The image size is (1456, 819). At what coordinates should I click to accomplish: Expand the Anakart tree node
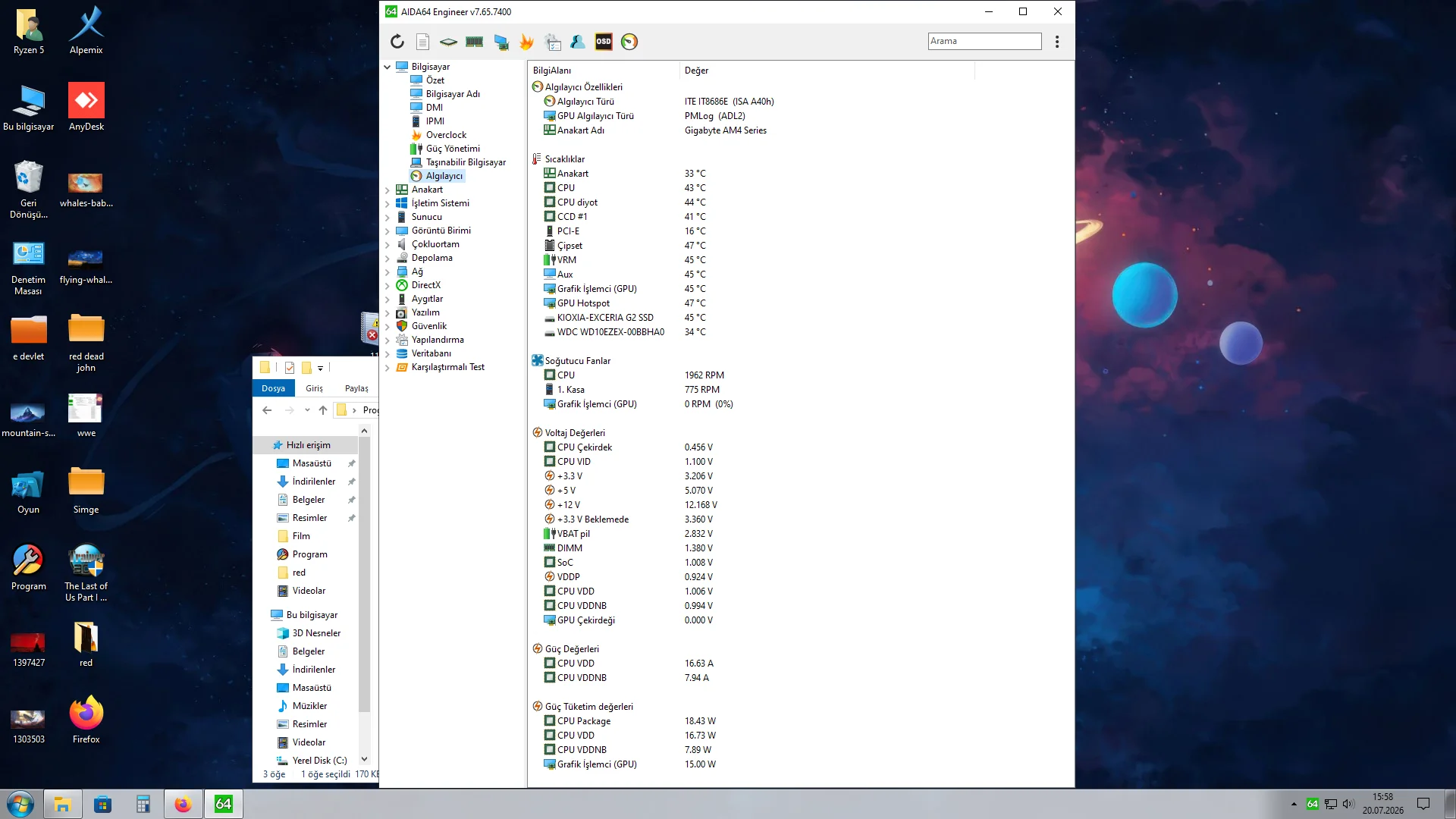click(388, 190)
